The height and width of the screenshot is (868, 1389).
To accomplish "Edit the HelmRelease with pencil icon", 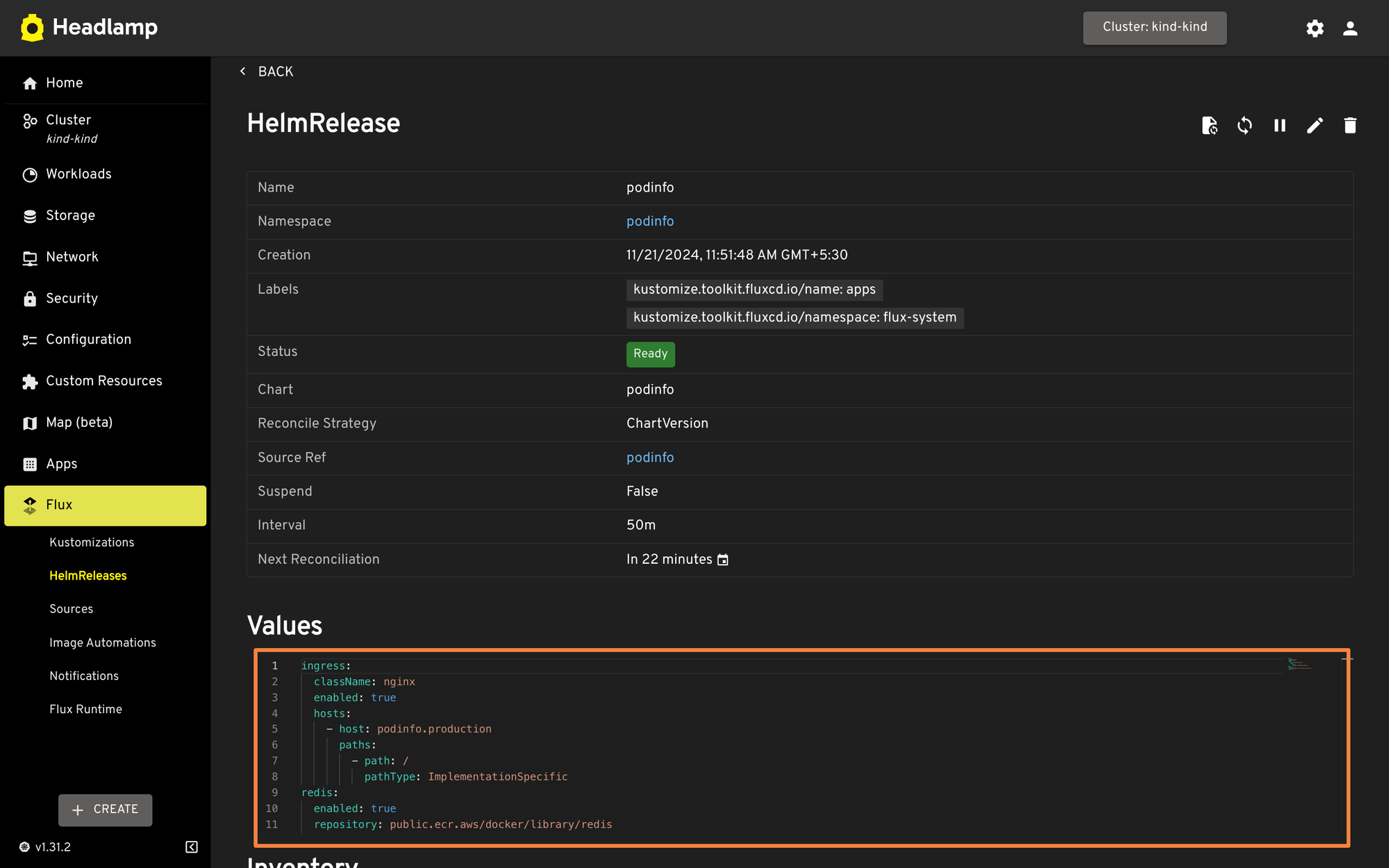I will [x=1315, y=125].
